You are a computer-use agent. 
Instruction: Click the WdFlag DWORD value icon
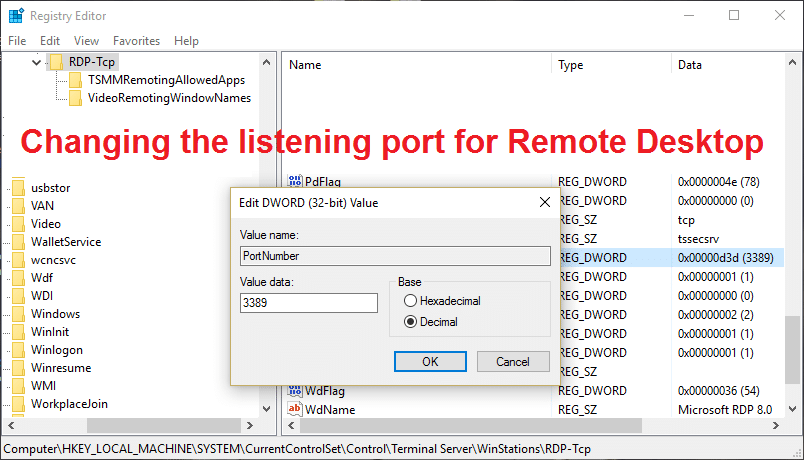295,391
